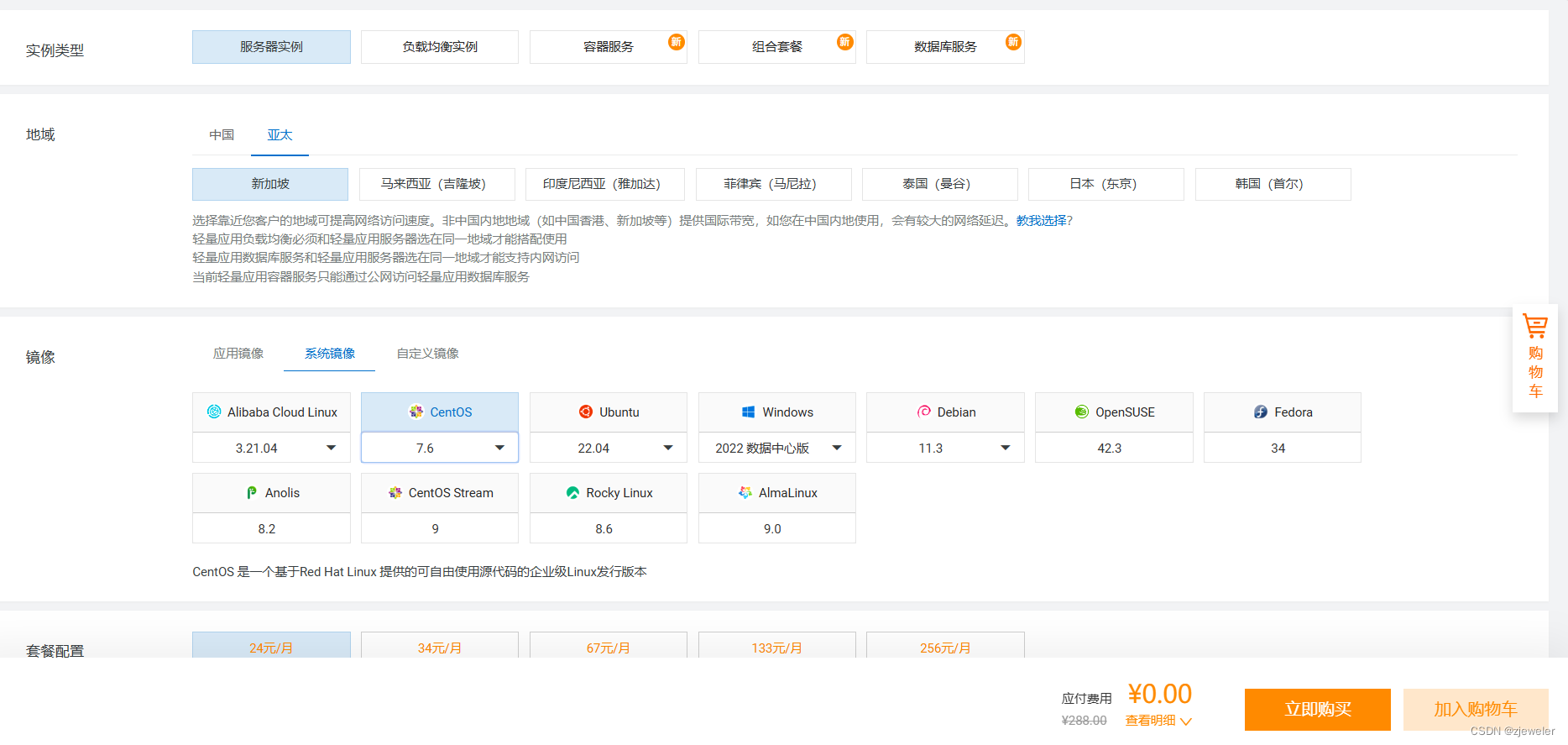
Task: Click the Windows logo icon
Action: point(749,412)
